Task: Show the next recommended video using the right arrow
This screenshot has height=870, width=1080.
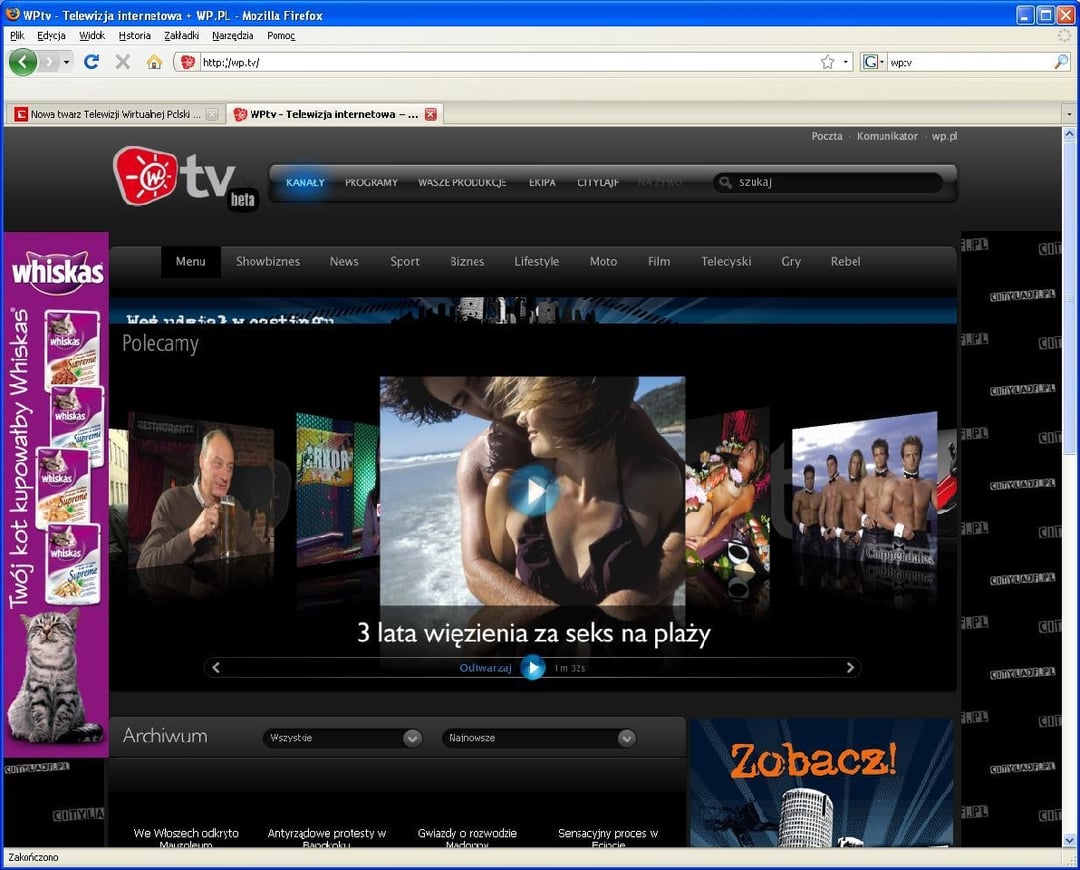Action: point(850,667)
